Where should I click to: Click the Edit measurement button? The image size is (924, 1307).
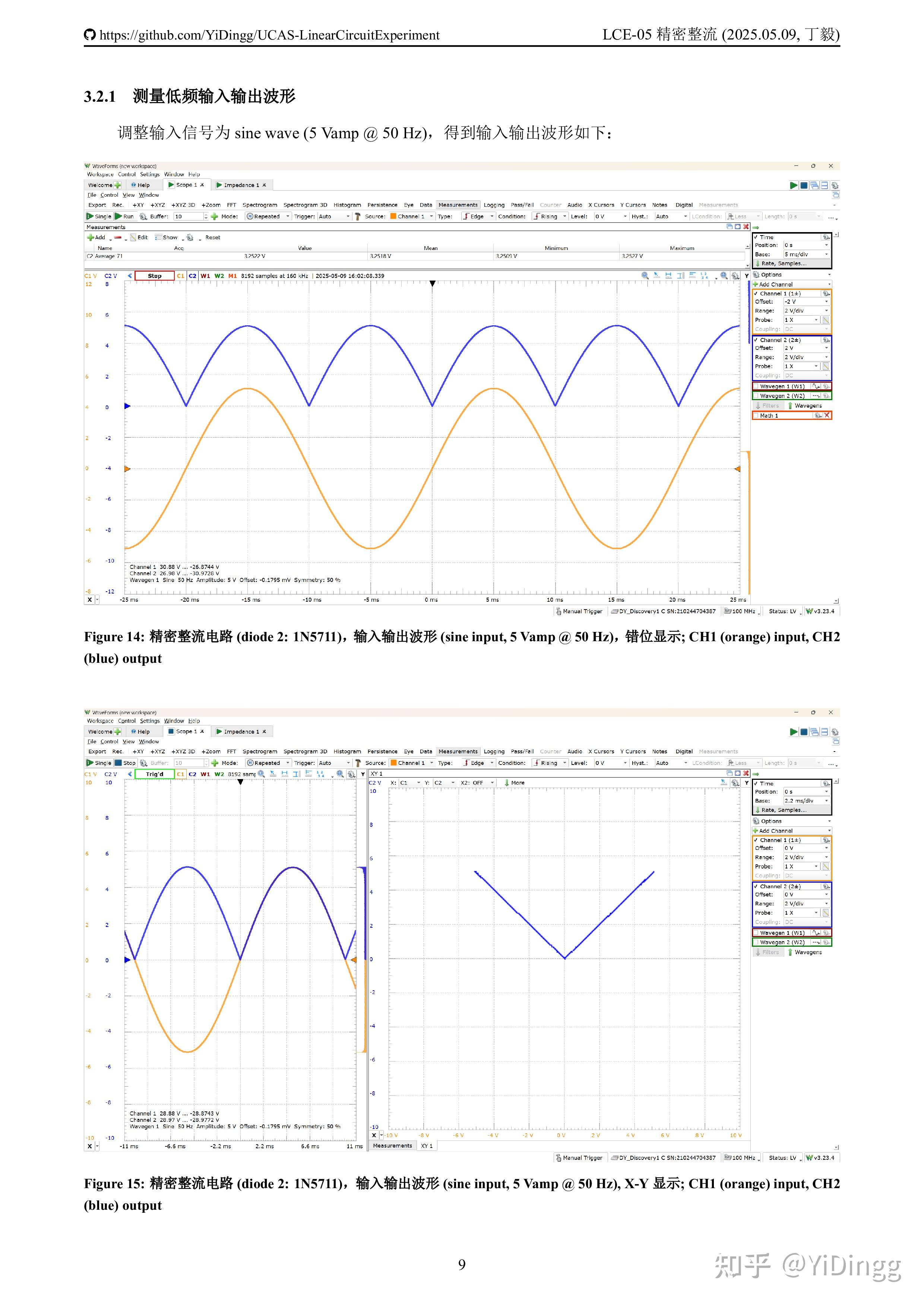[x=139, y=237]
